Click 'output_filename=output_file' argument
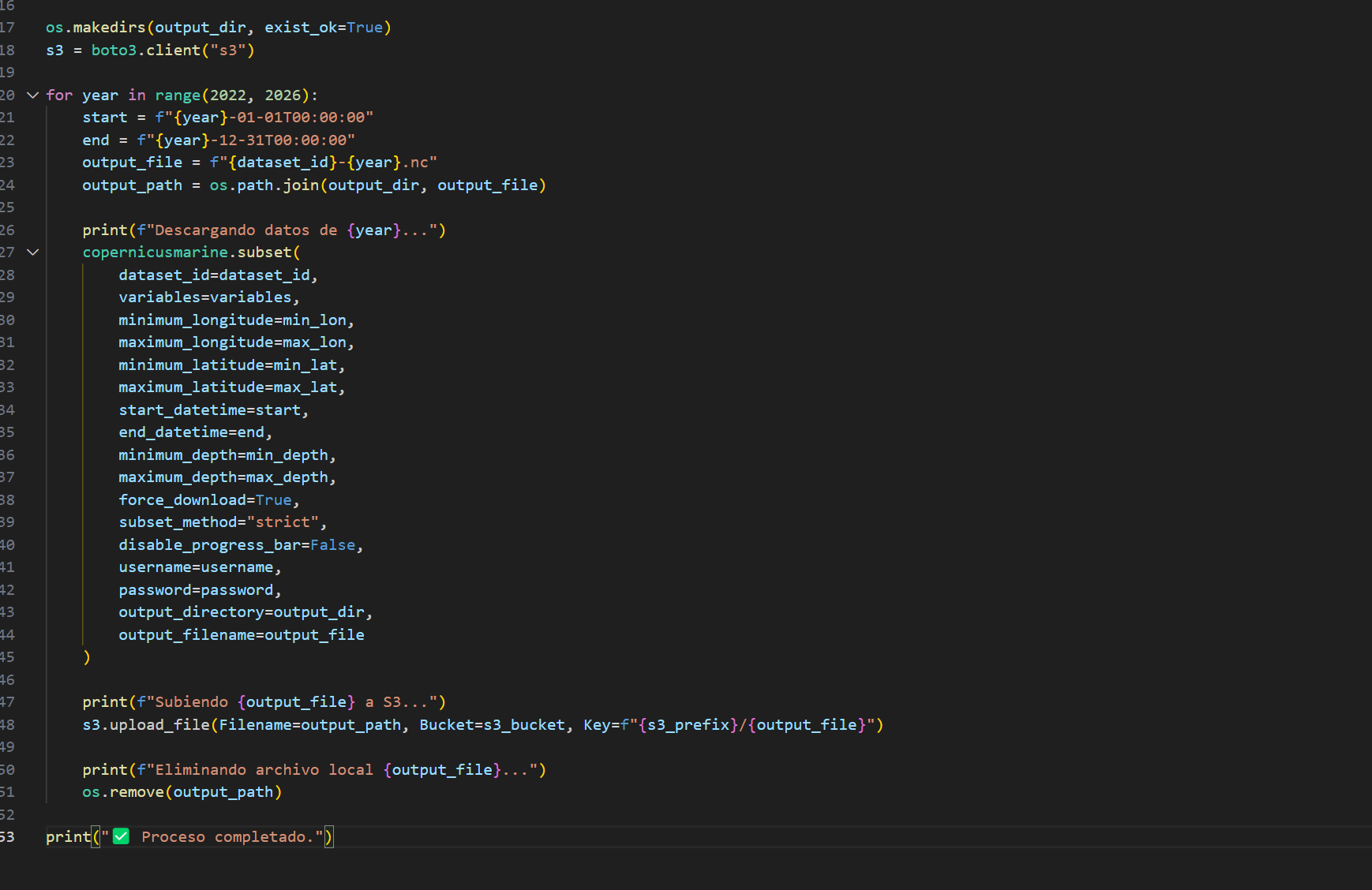 (242, 634)
